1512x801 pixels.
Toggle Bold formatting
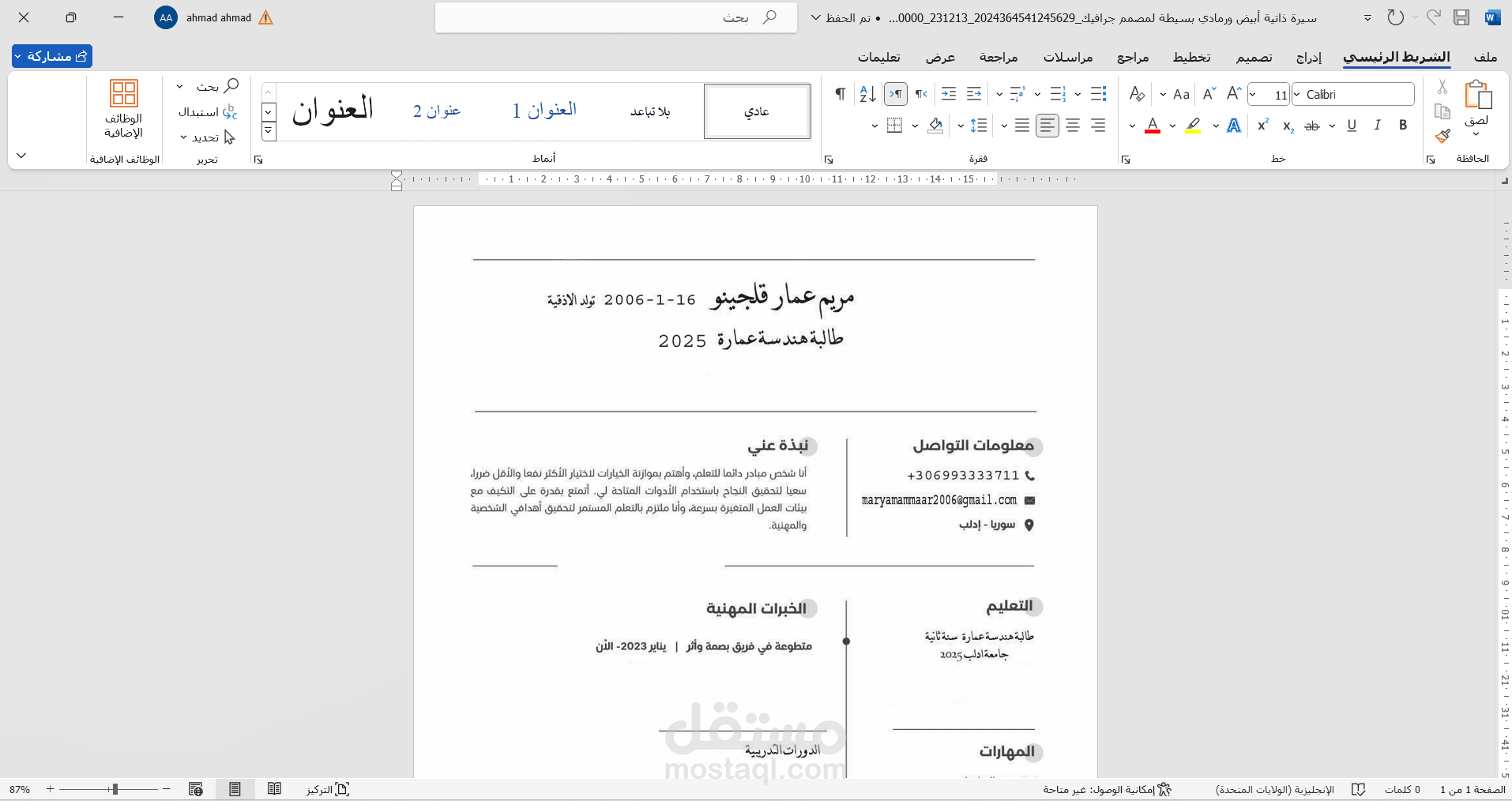tap(1403, 125)
